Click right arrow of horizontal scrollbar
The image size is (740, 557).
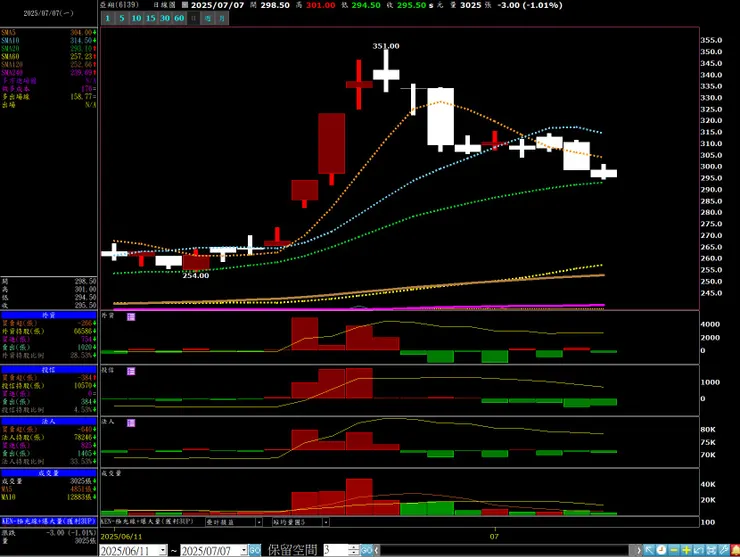click(x=639, y=550)
